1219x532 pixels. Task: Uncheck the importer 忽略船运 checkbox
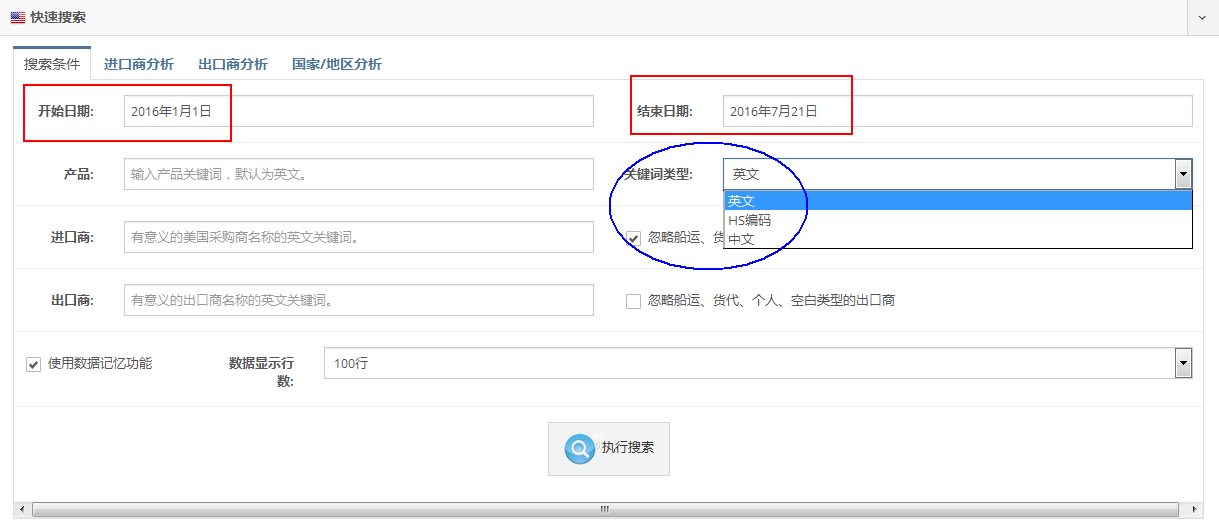(633, 238)
